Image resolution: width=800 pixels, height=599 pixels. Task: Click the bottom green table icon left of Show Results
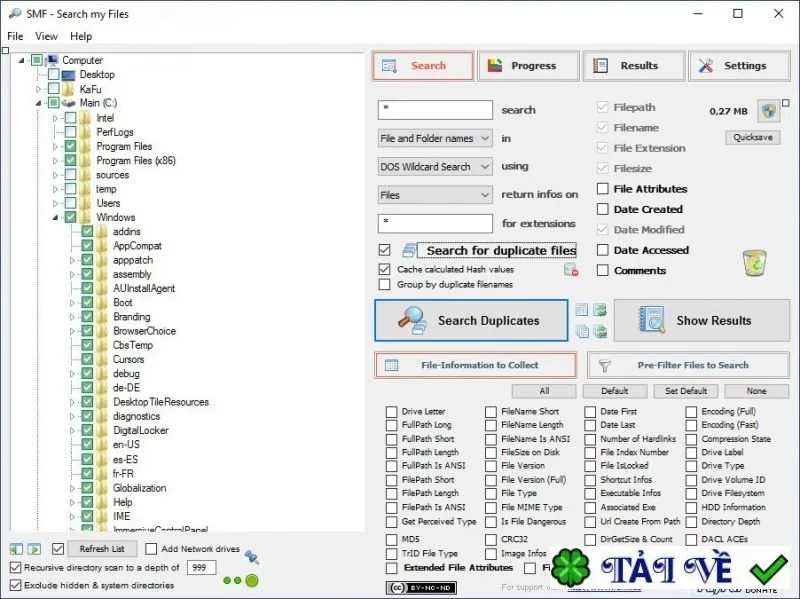click(x=600, y=332)
